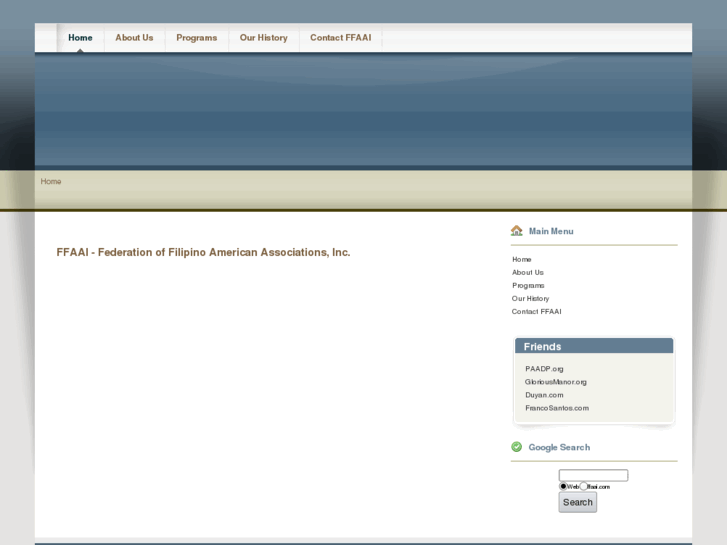Go to Programs in top navigation bar
The height and width of the screenshot is (545, 727).
[x=197, y=38]
